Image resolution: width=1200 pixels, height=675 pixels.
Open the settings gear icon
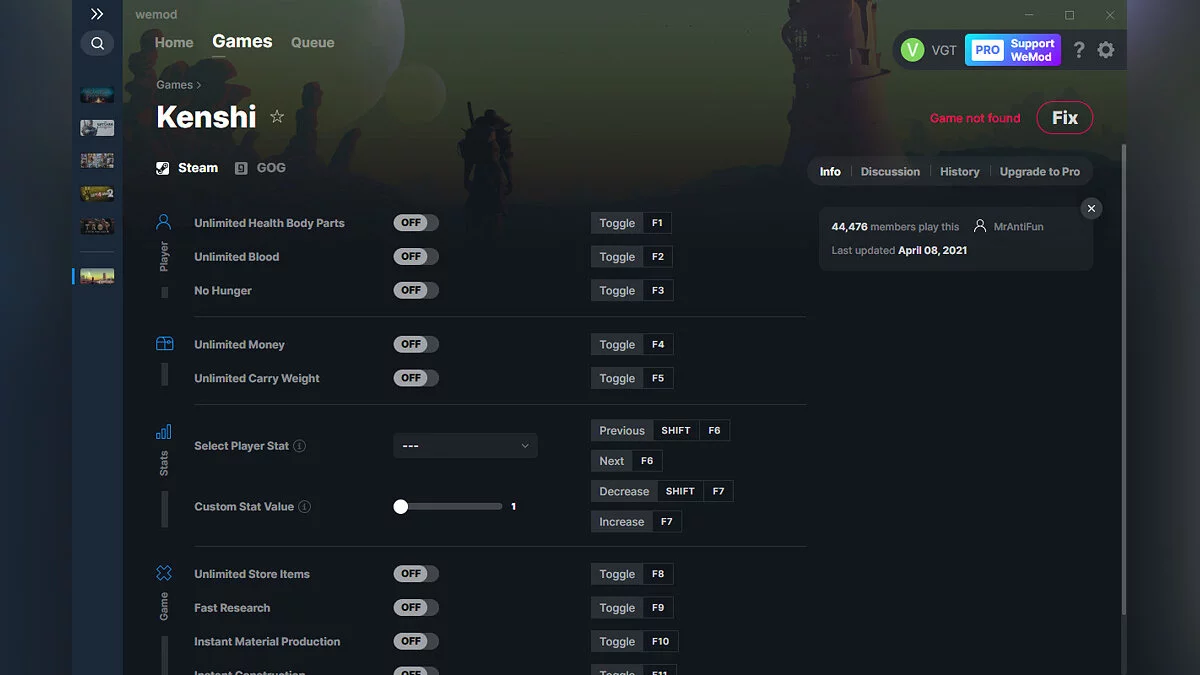pyautogui.click(x=1106, y=50)
